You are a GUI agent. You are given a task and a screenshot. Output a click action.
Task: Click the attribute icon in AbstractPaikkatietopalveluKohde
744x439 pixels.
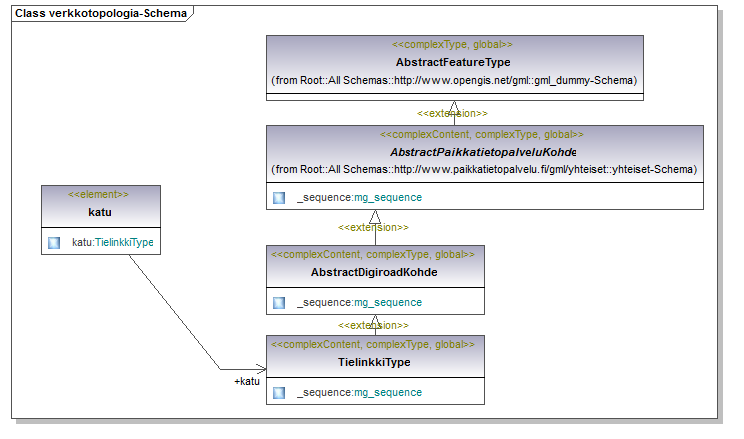[x=279, y=198]
